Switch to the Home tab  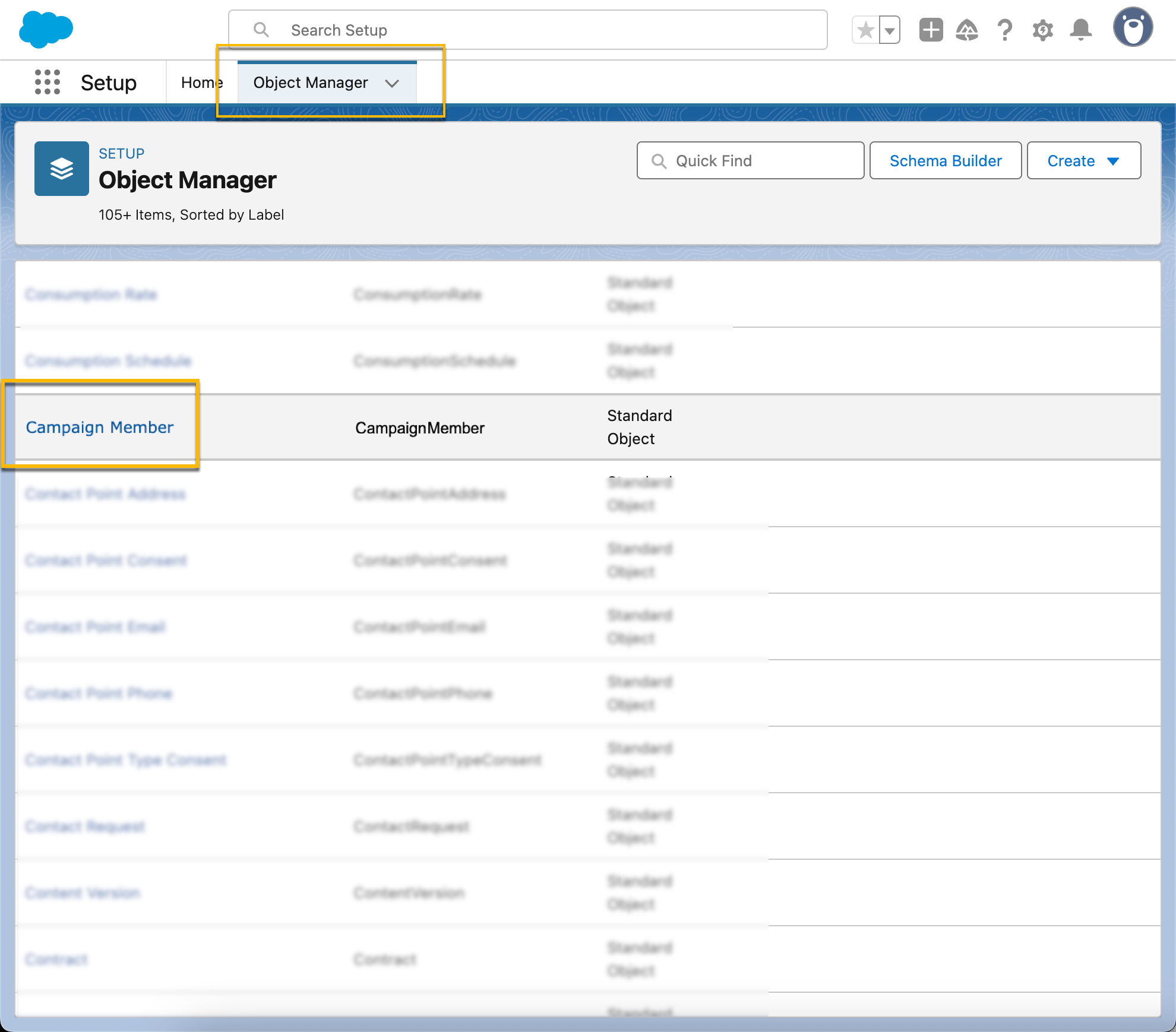coord(202,83)
